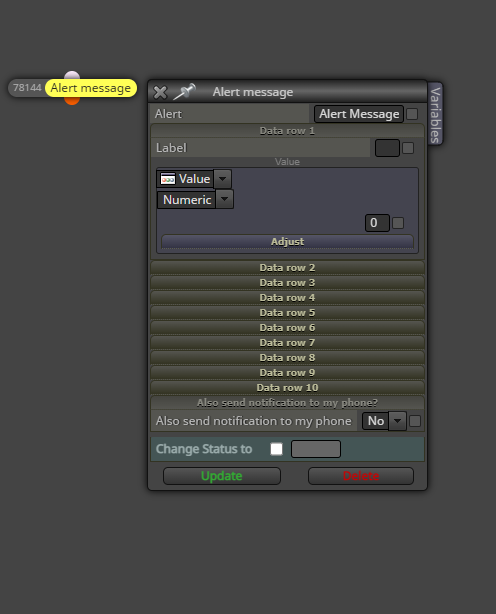Open the Value type dropdown arrow
Image resolution: width=496 pixels, height=614 pixels.
click(x=222, y=179)
